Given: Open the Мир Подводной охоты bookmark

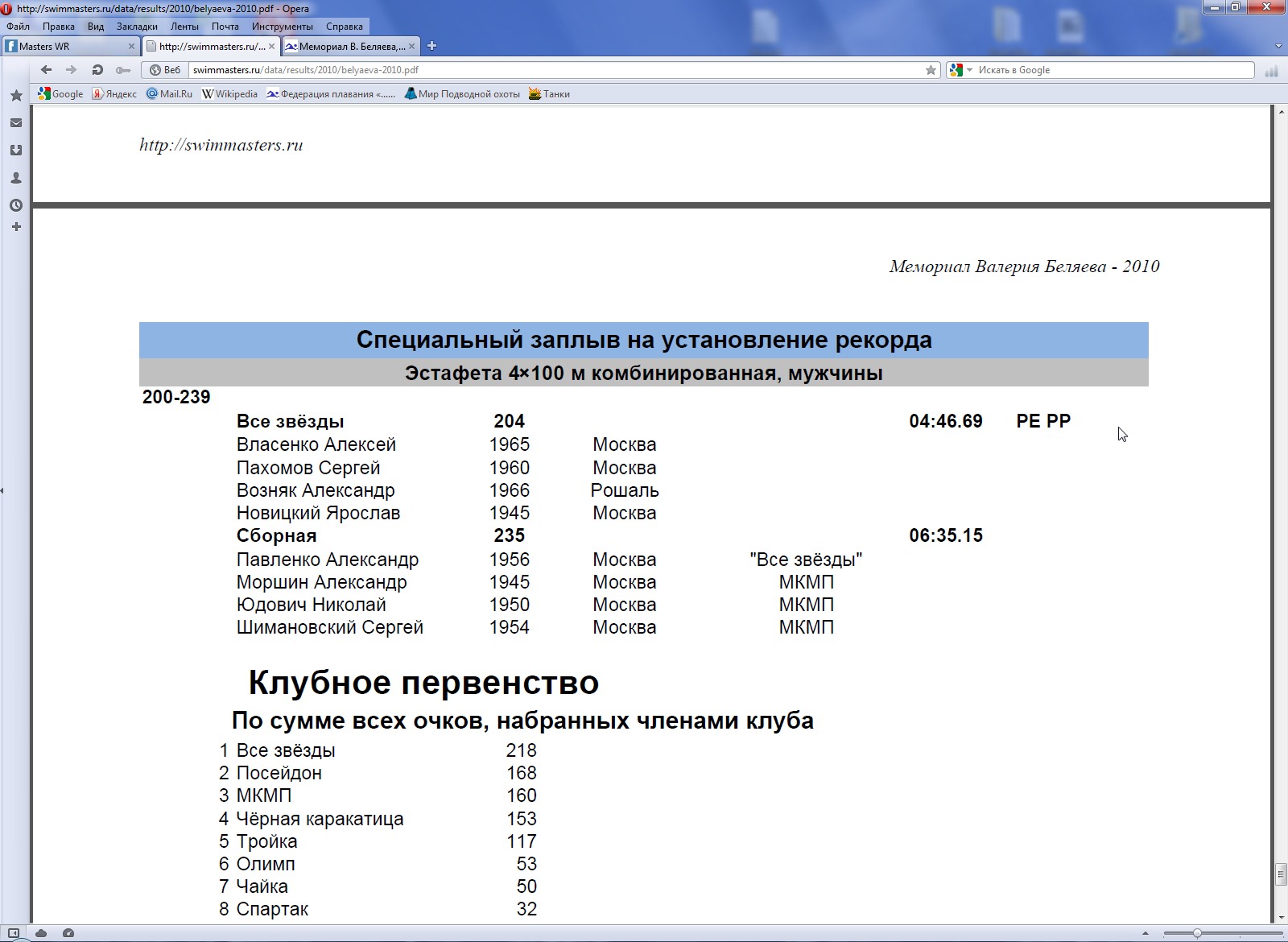Looking at the screenshot, I should point(463,94).
